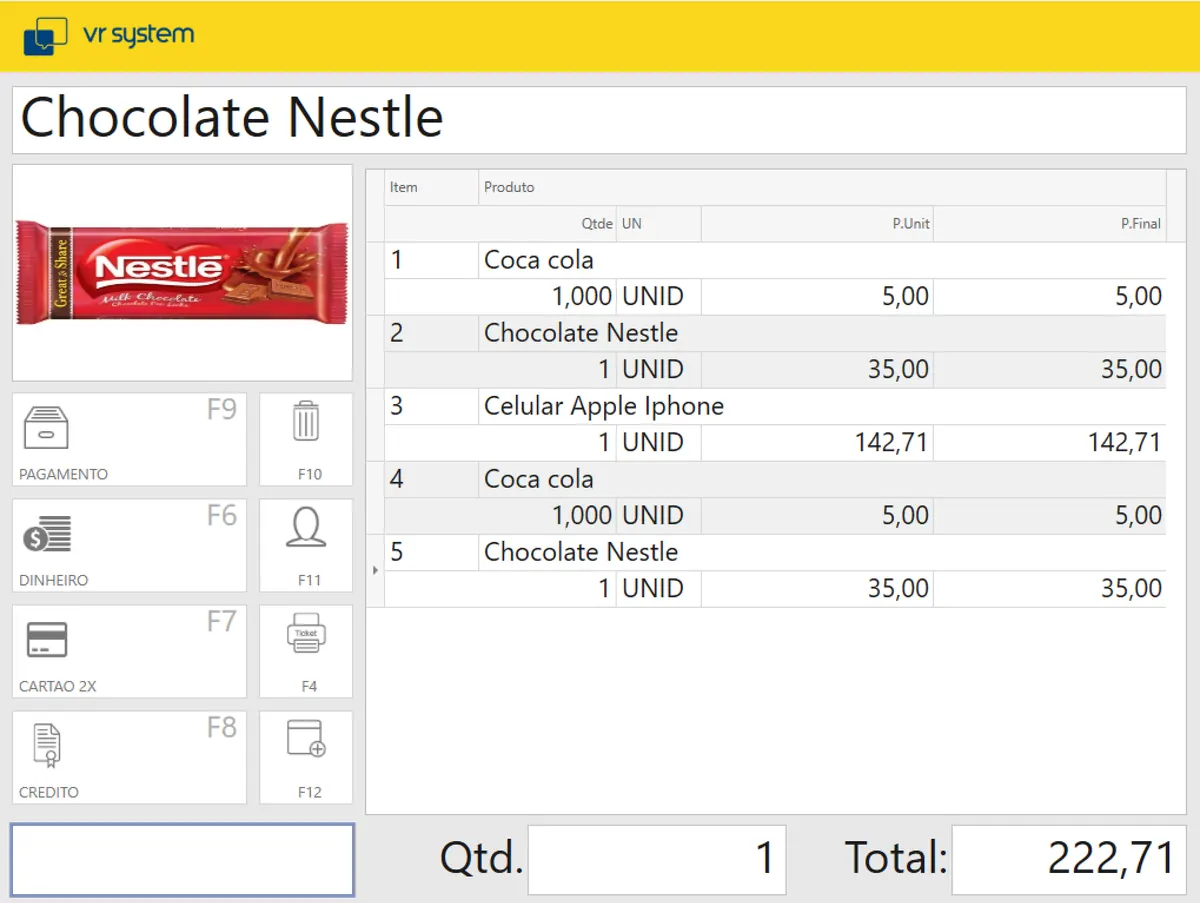Click the P.Unit column header
The height and width of the screenshot is (903, 1200).
[x=817, y=224]
